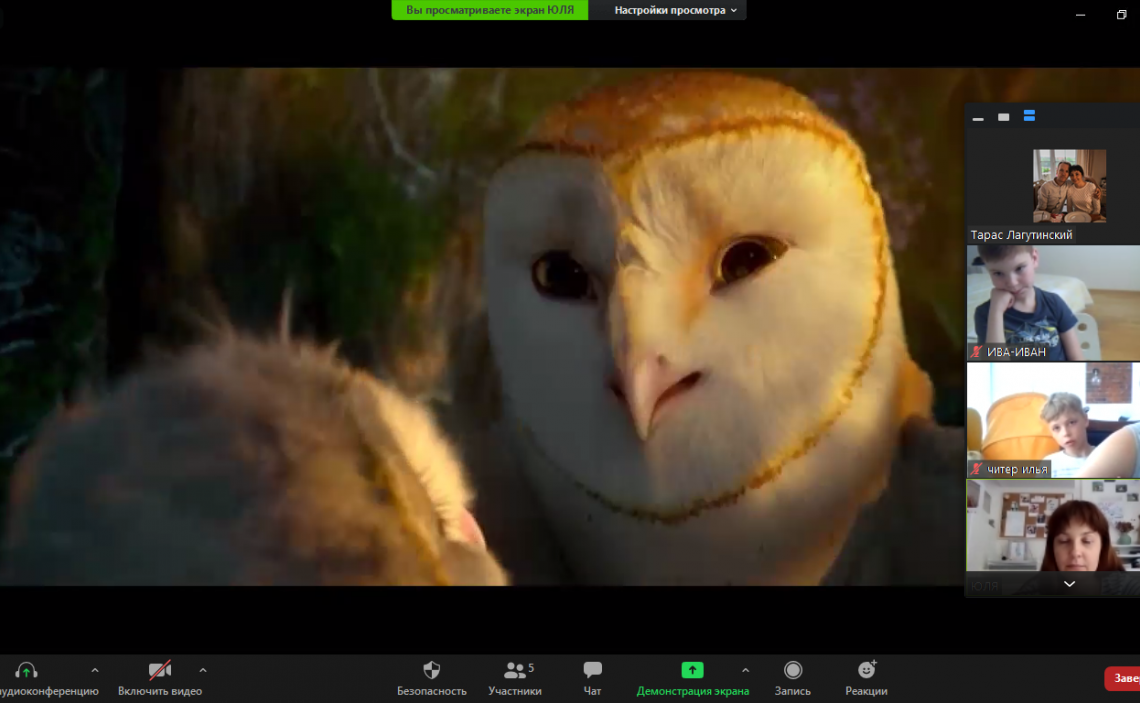Open the Чат chat panel
The image size is (1140, 703).
point(592,677)
